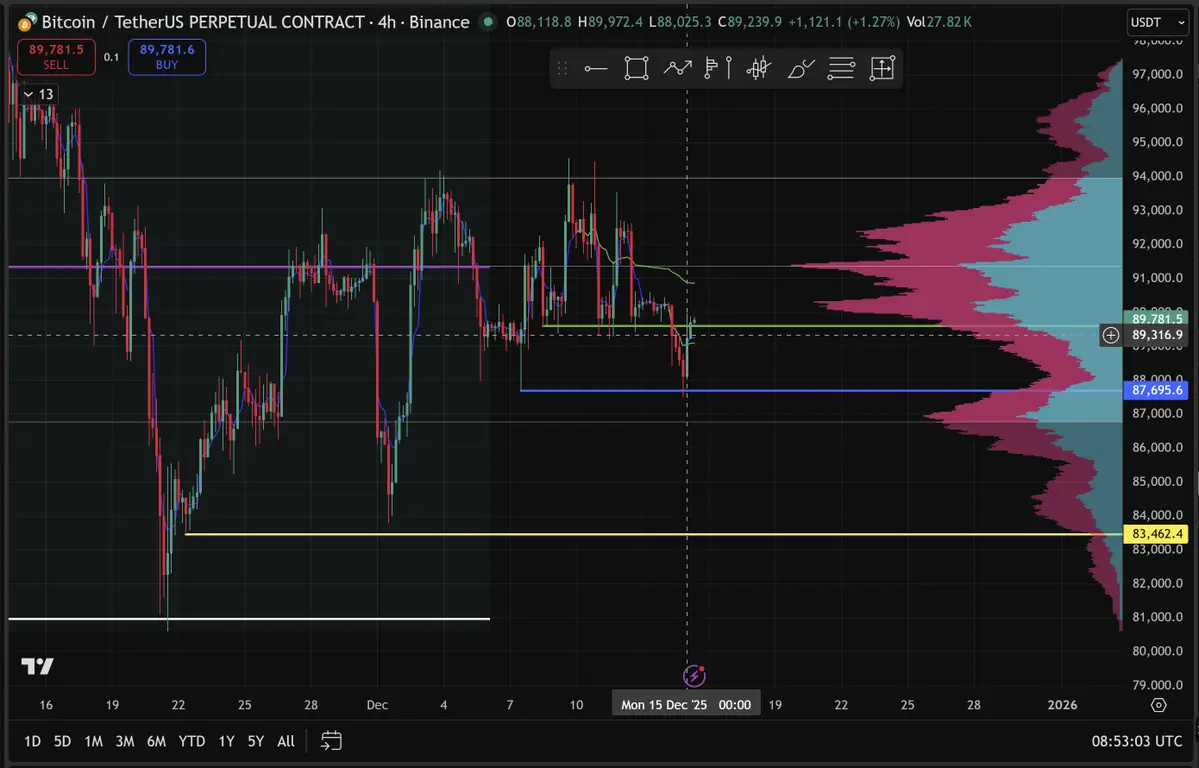Click the L88,025.3 low price value

pos(680,21)
